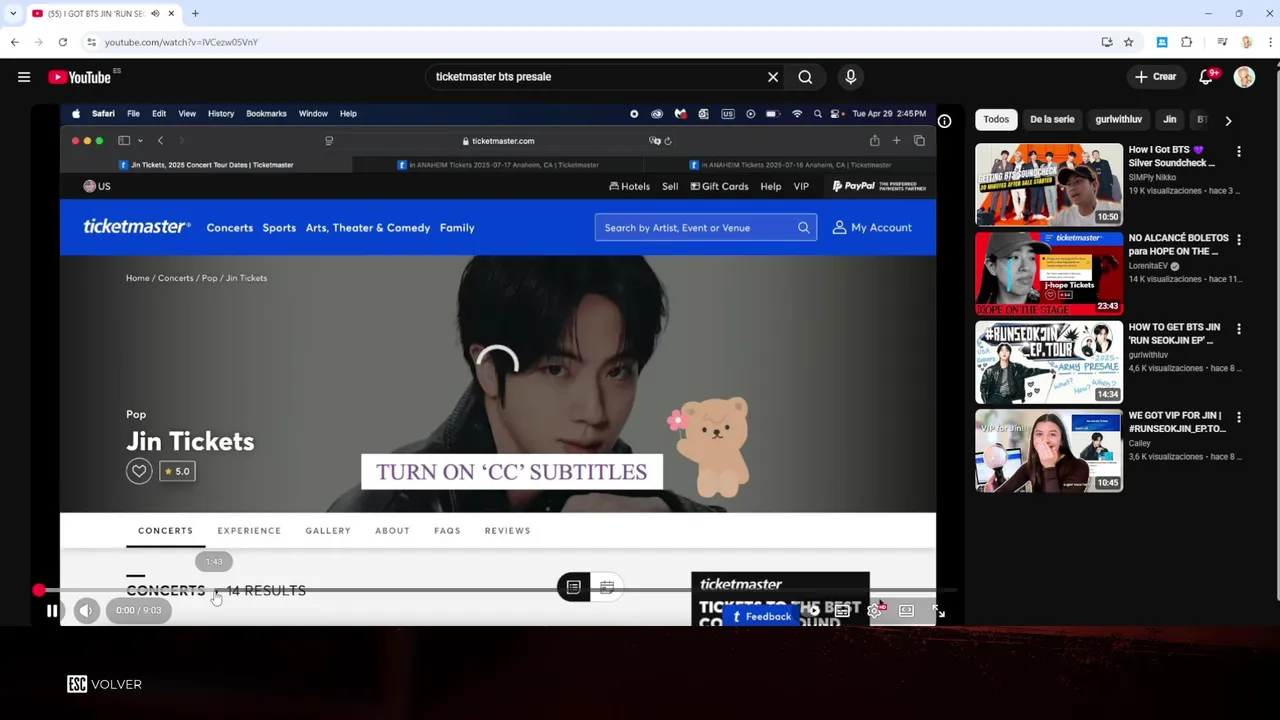Clear the search box with the X
Screen dimensions: 1280x720
click(773, 77)
